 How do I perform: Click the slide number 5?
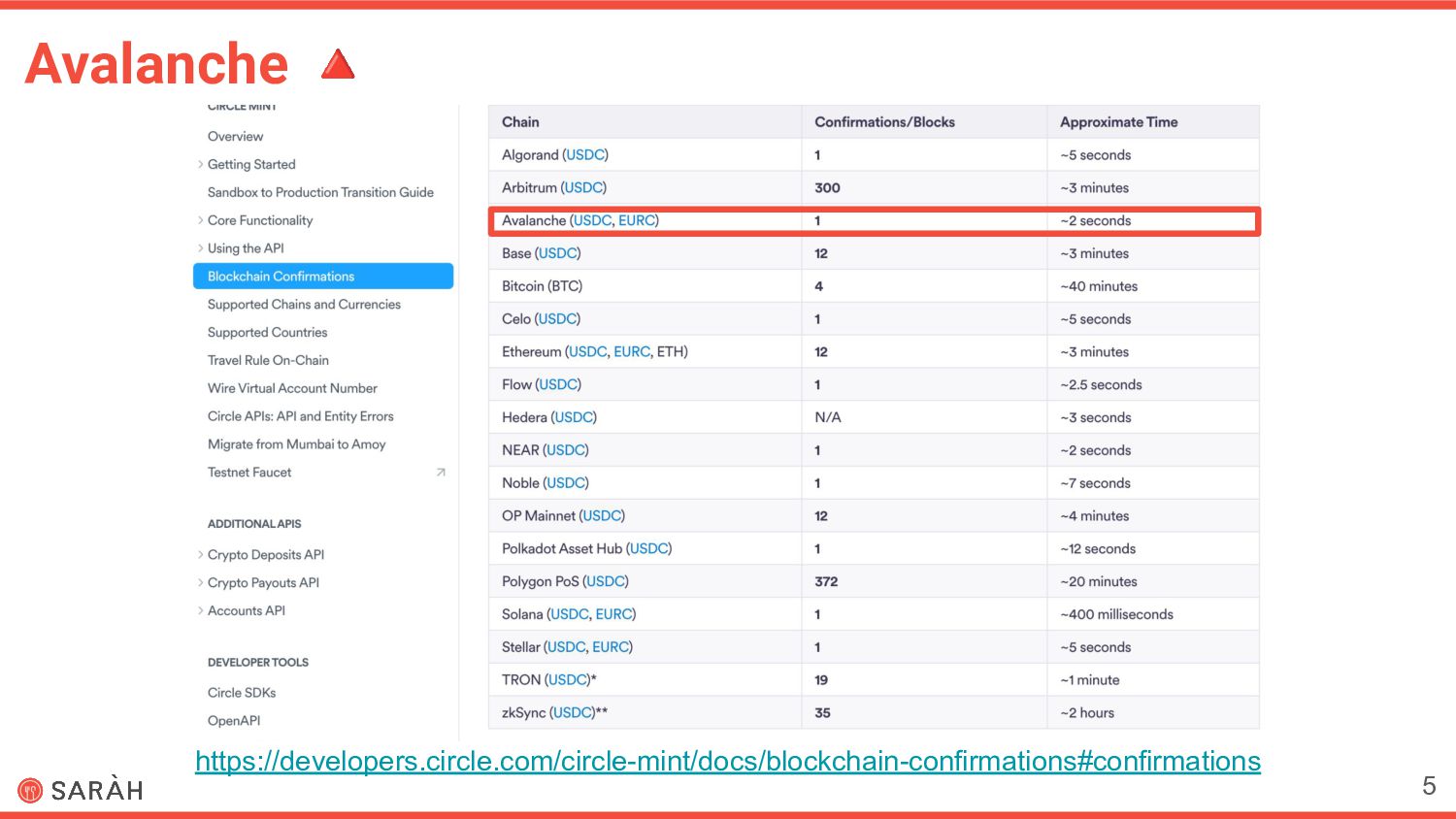point(1429,786)
